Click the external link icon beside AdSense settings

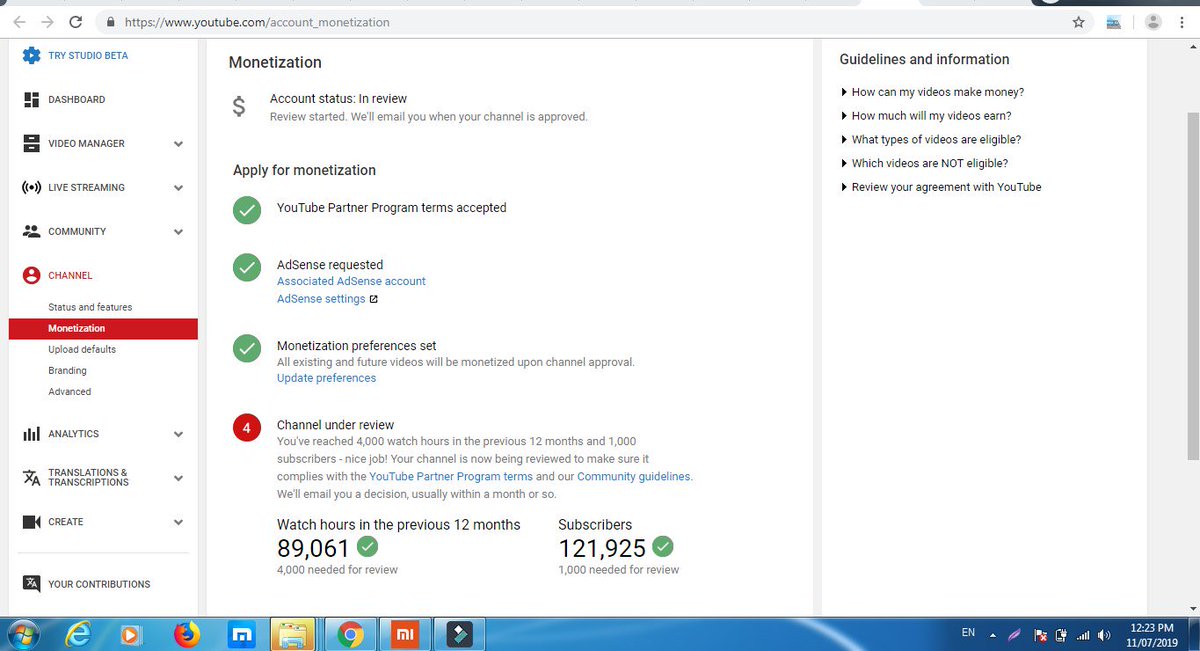click(x=374, y=299)
